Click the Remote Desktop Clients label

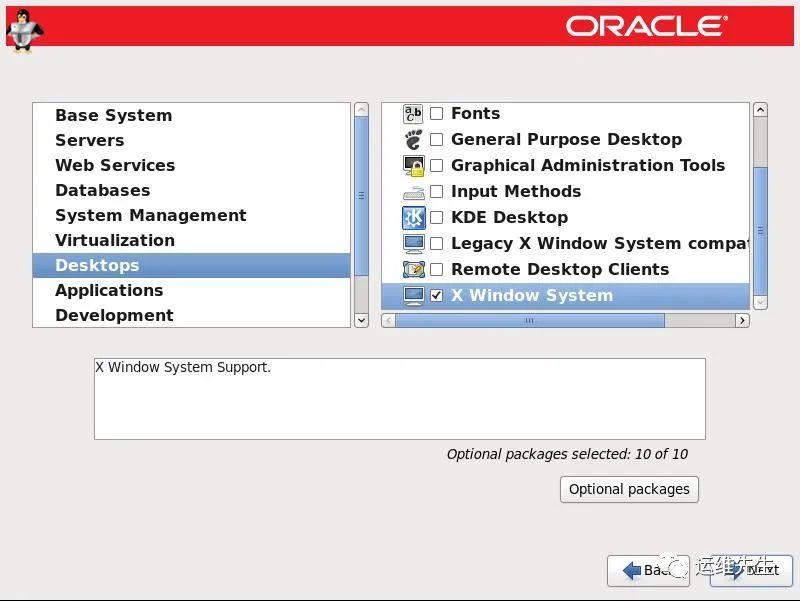click(x=560, y=269)
